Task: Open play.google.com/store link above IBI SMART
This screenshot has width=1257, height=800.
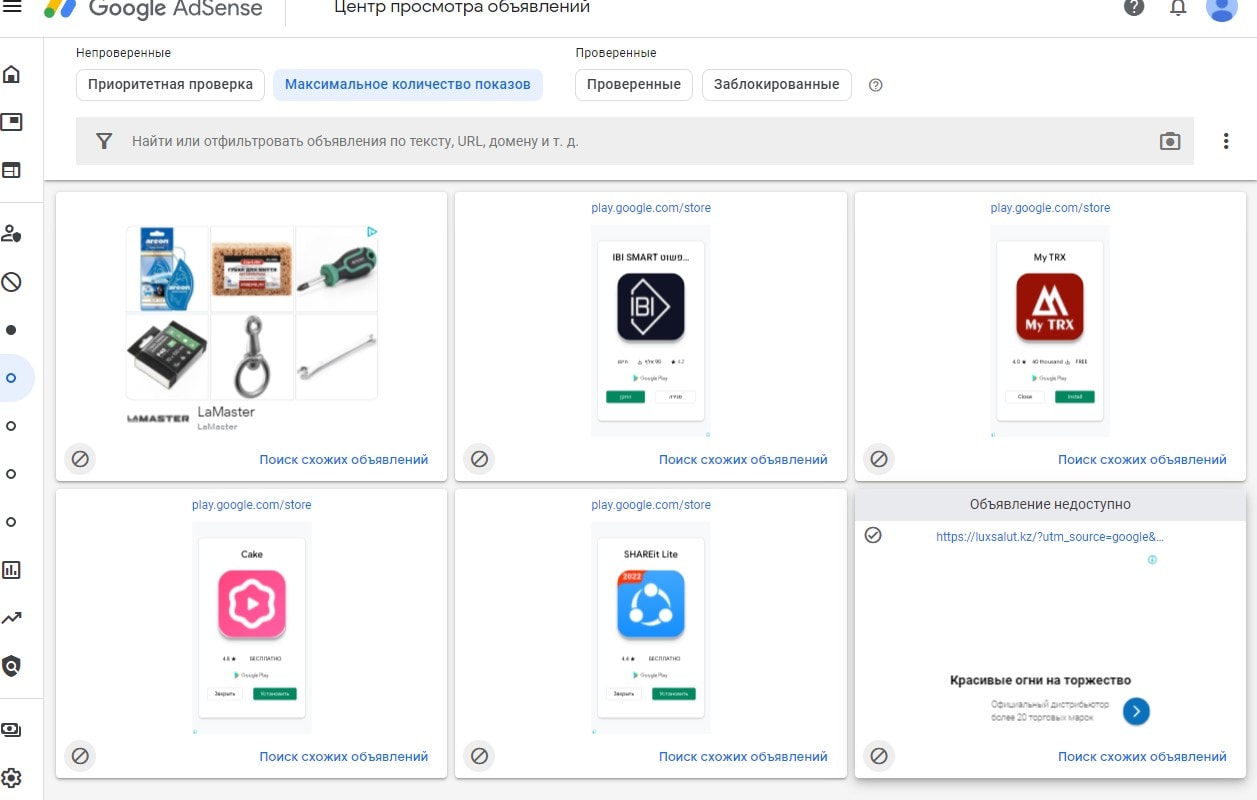Action: 651,208
